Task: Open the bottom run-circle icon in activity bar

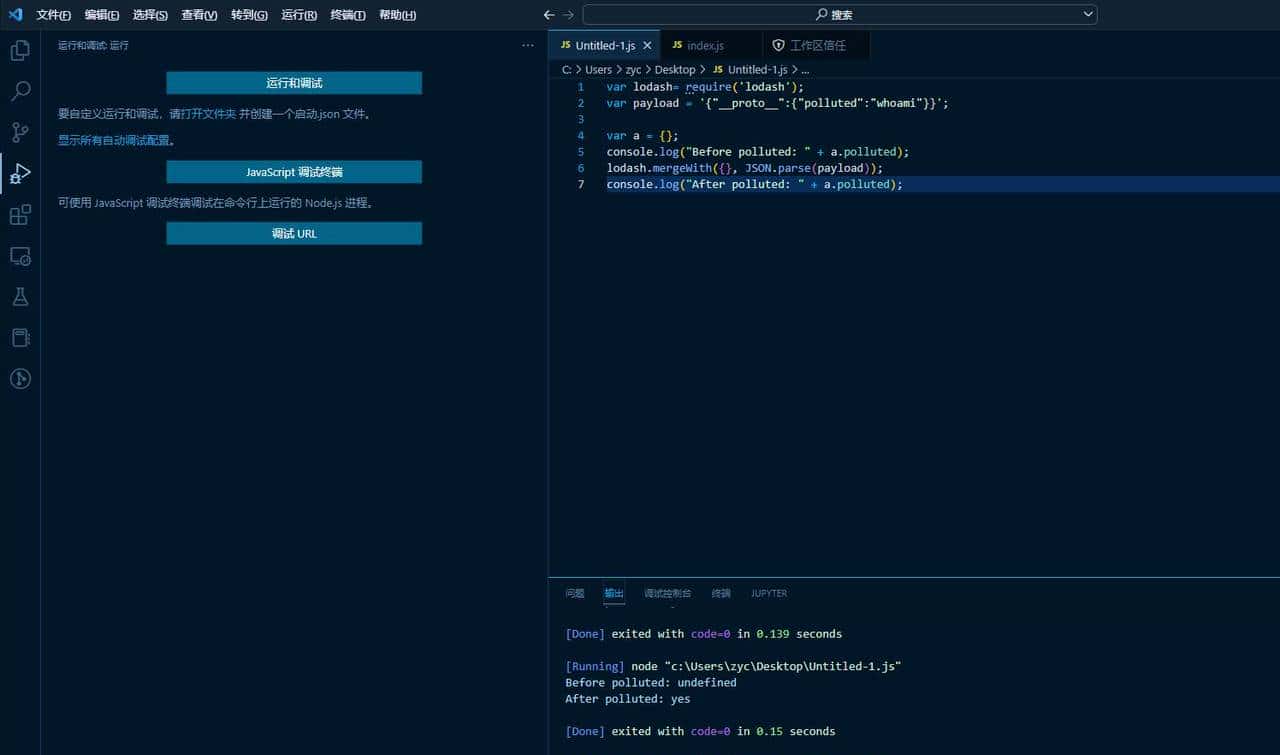Action: coord(20,378)
